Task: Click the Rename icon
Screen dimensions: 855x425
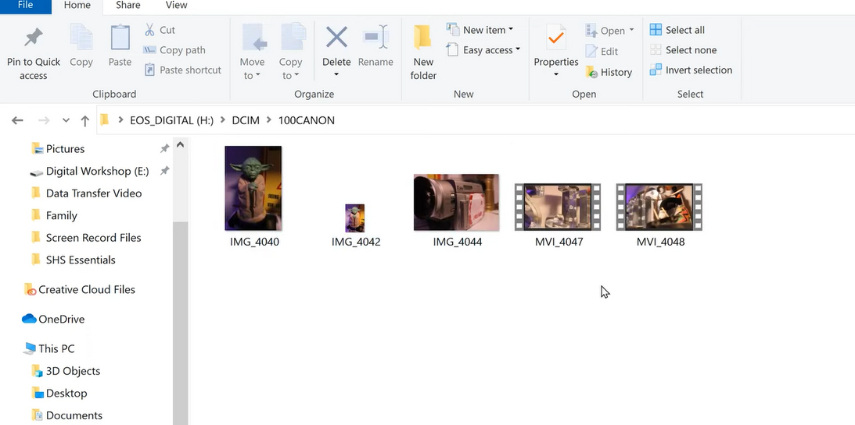Action: click(375, 38)
